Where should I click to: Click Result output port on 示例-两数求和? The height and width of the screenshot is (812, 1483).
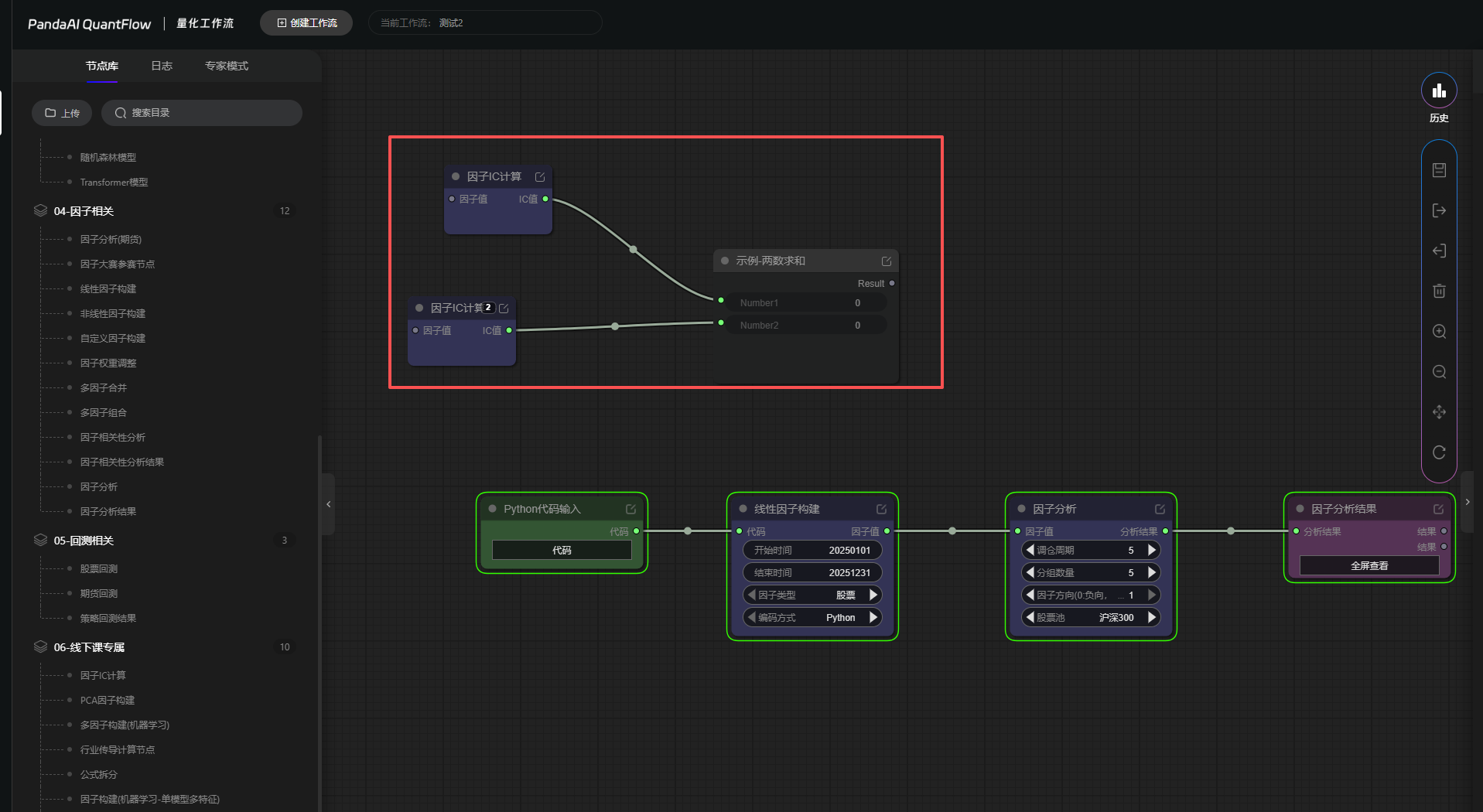[892, 283]
